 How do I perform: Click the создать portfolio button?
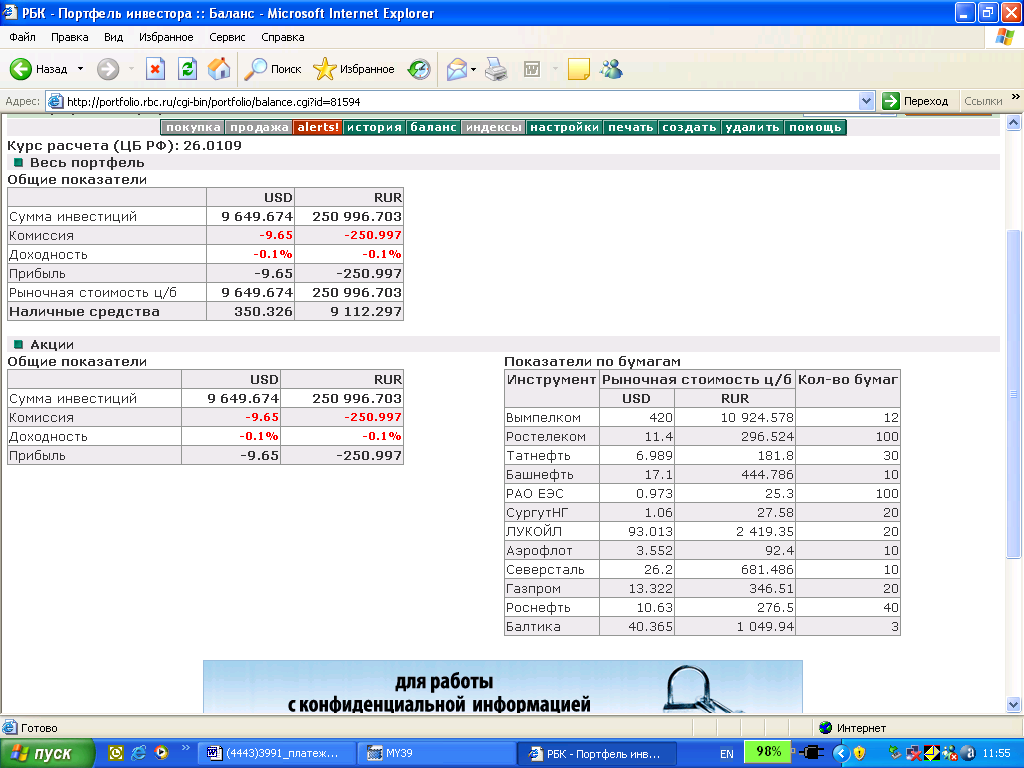coord(689,127)
